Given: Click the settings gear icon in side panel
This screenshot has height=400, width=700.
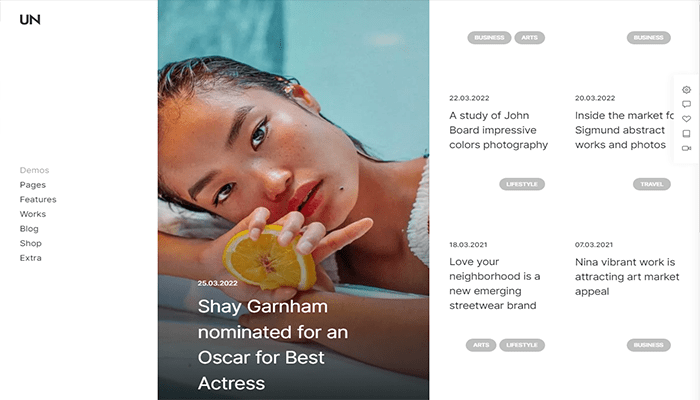Looking at the screenshot, I should point(686,90).
